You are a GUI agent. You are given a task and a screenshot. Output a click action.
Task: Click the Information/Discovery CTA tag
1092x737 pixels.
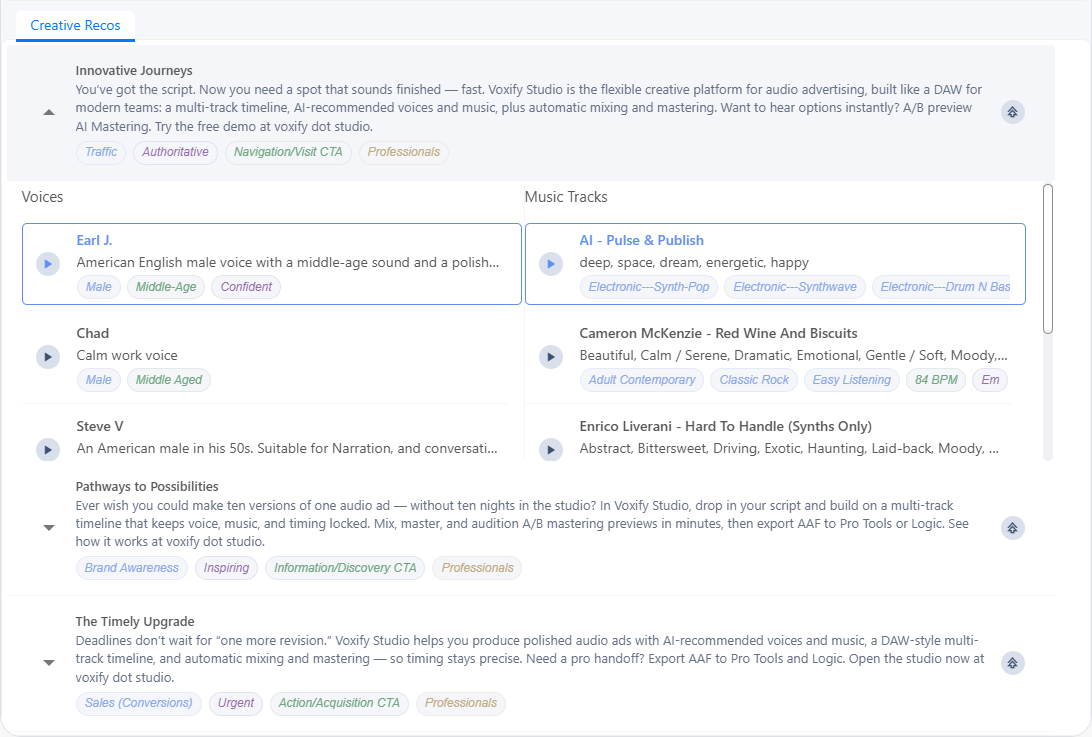345,568
